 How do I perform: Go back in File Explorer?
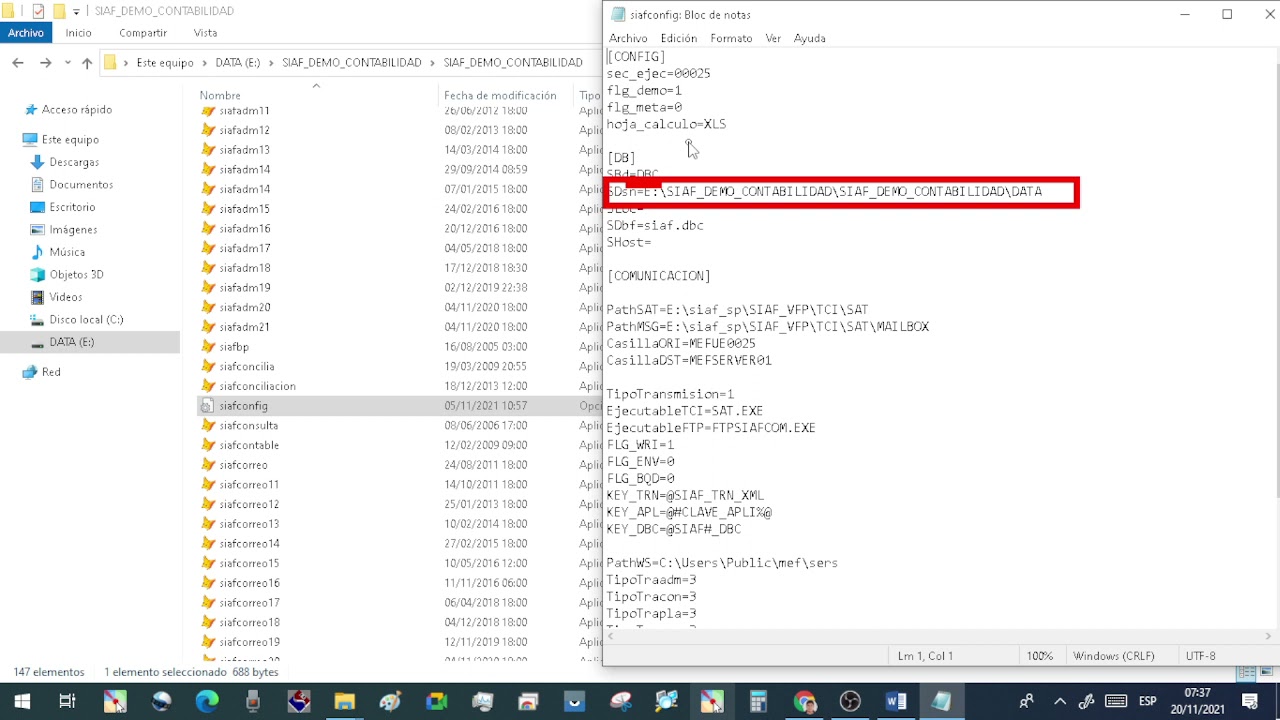pos(18,62)
